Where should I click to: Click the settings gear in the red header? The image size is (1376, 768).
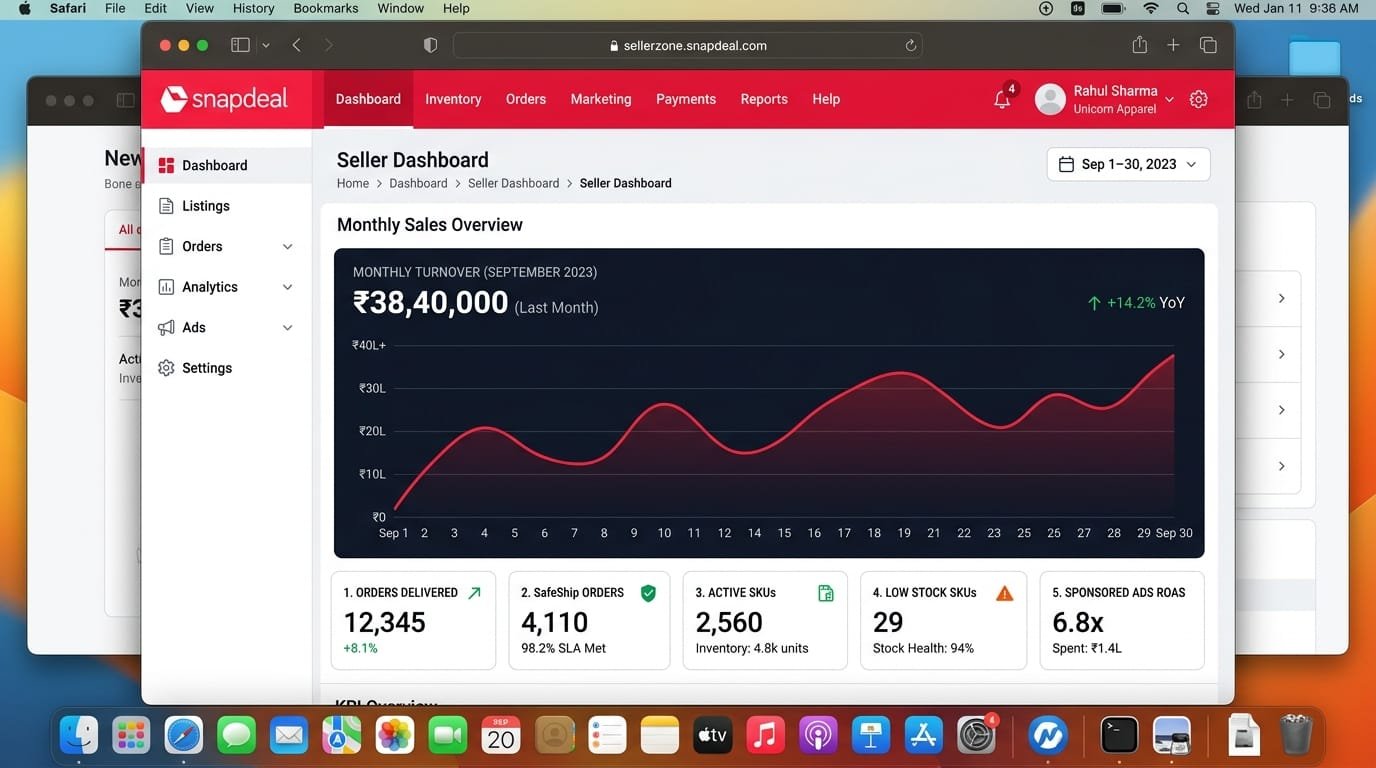tap(1199, 99)
